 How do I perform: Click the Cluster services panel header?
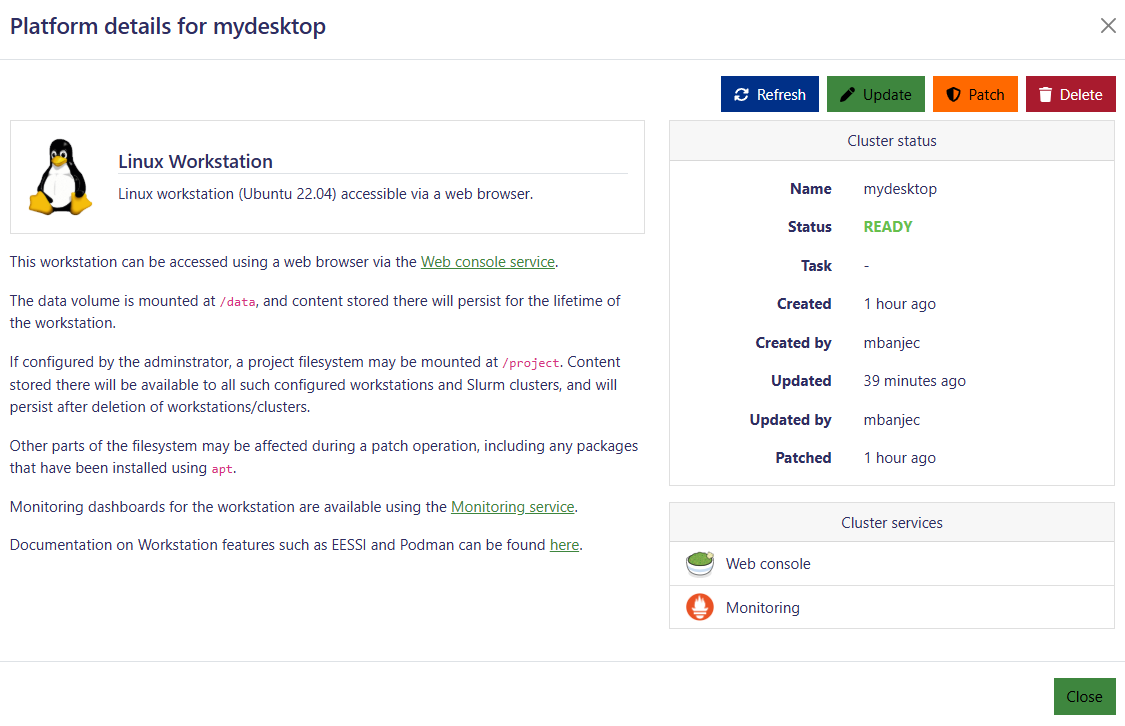891,523
